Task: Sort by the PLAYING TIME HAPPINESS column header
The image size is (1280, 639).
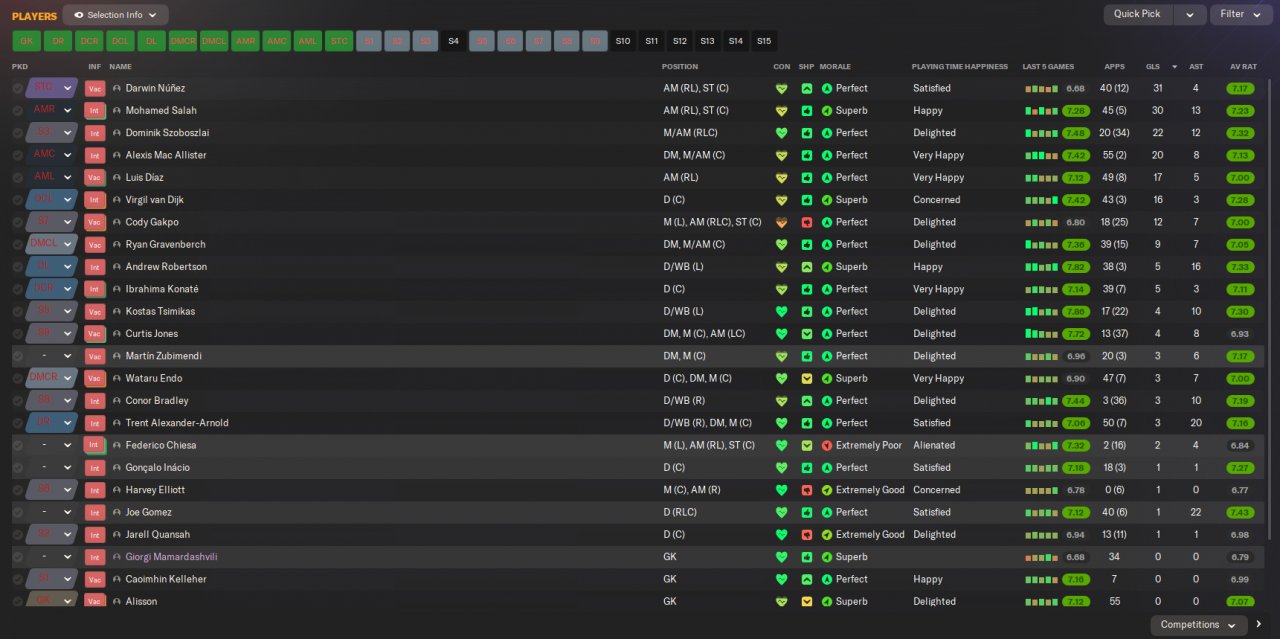Action: [960, 66]
